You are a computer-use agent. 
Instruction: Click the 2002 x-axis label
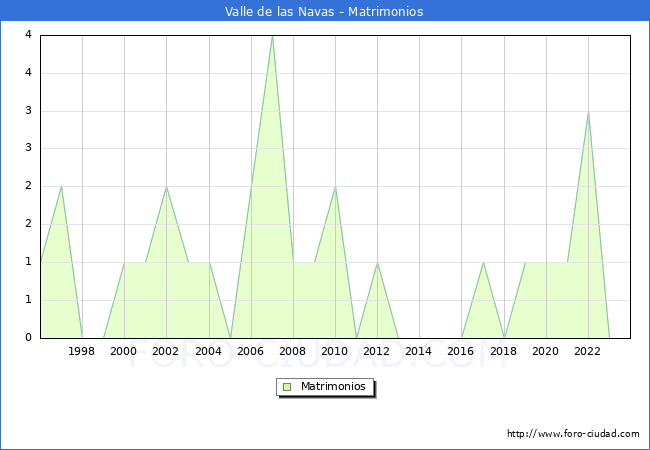tap(165, 351)
